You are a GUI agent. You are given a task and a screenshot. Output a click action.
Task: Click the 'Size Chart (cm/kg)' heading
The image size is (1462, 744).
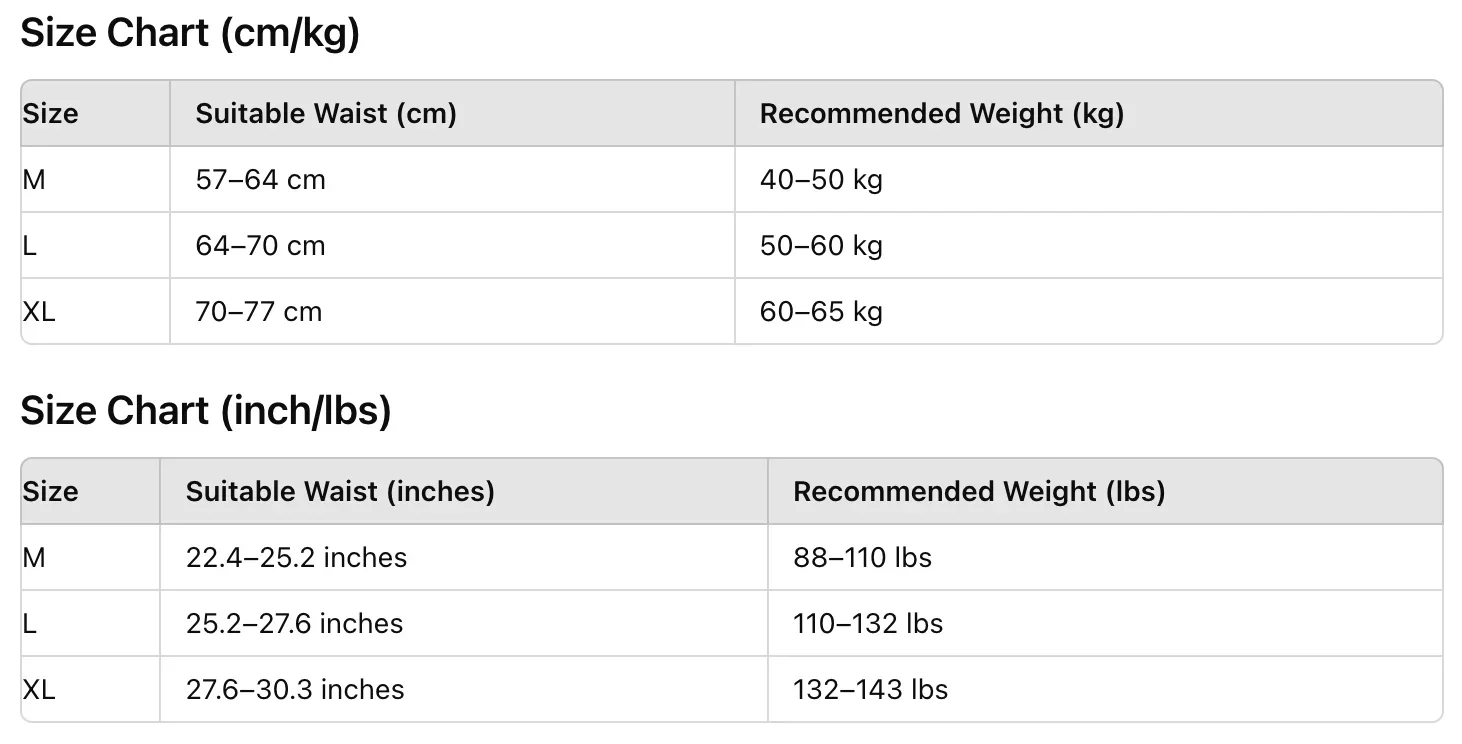190,34
